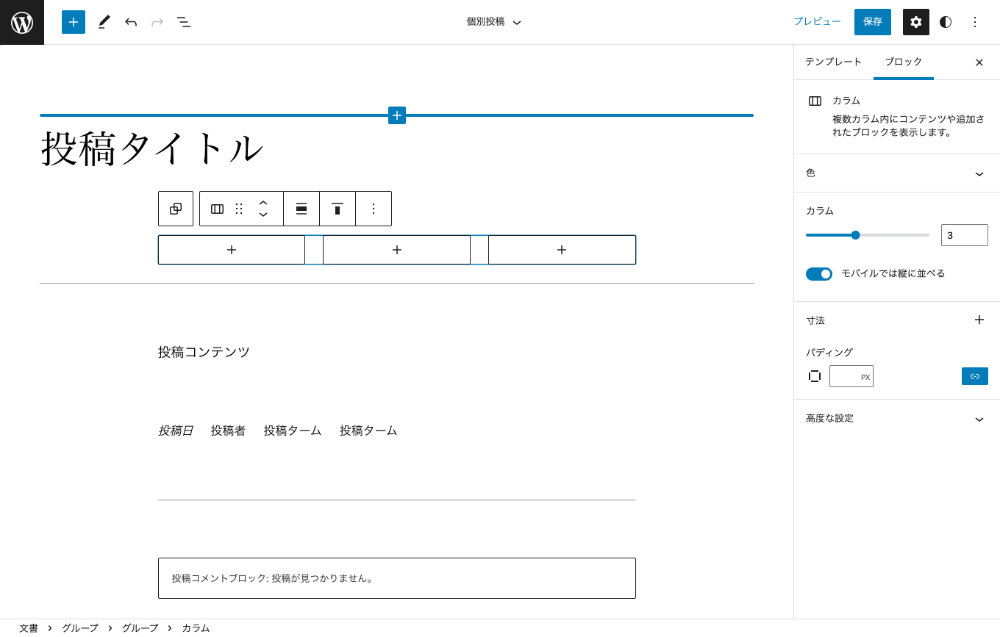Change vertical alignment in the toolbar
The width and height of the screenshot is (1000, 637).
click(x=337, y=209)
